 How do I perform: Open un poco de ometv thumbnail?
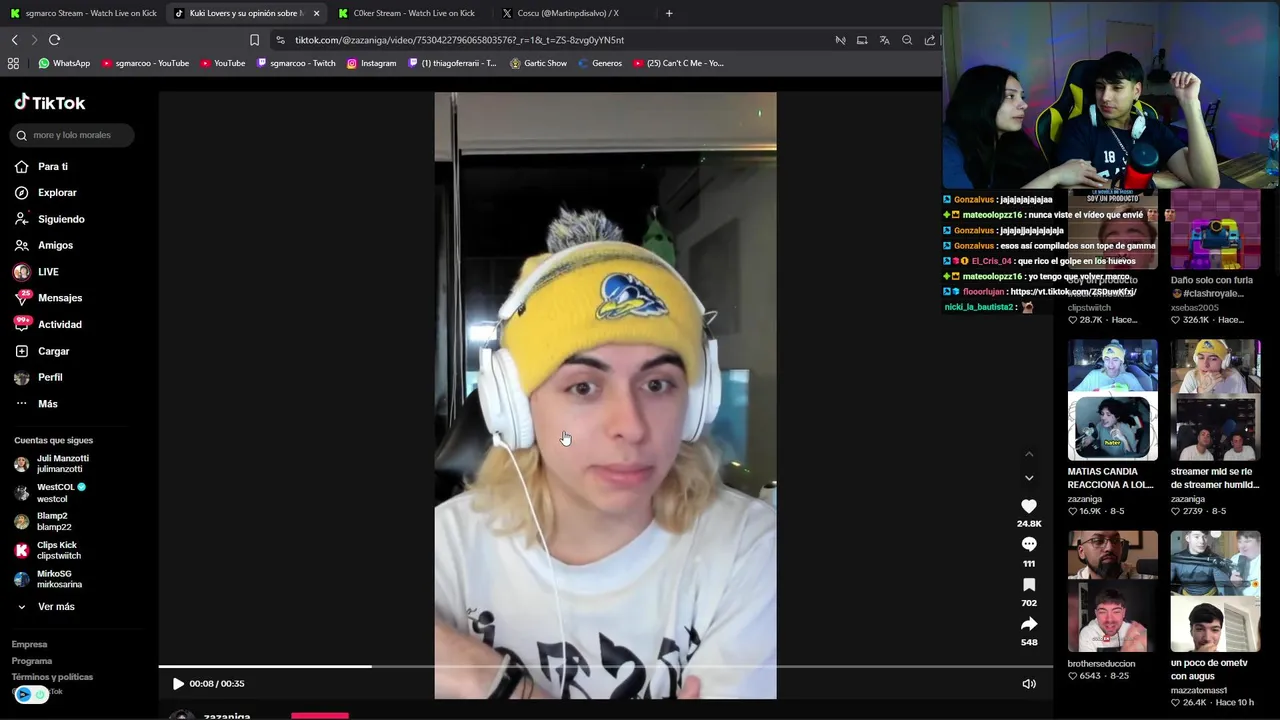[x=1215, y=591]
